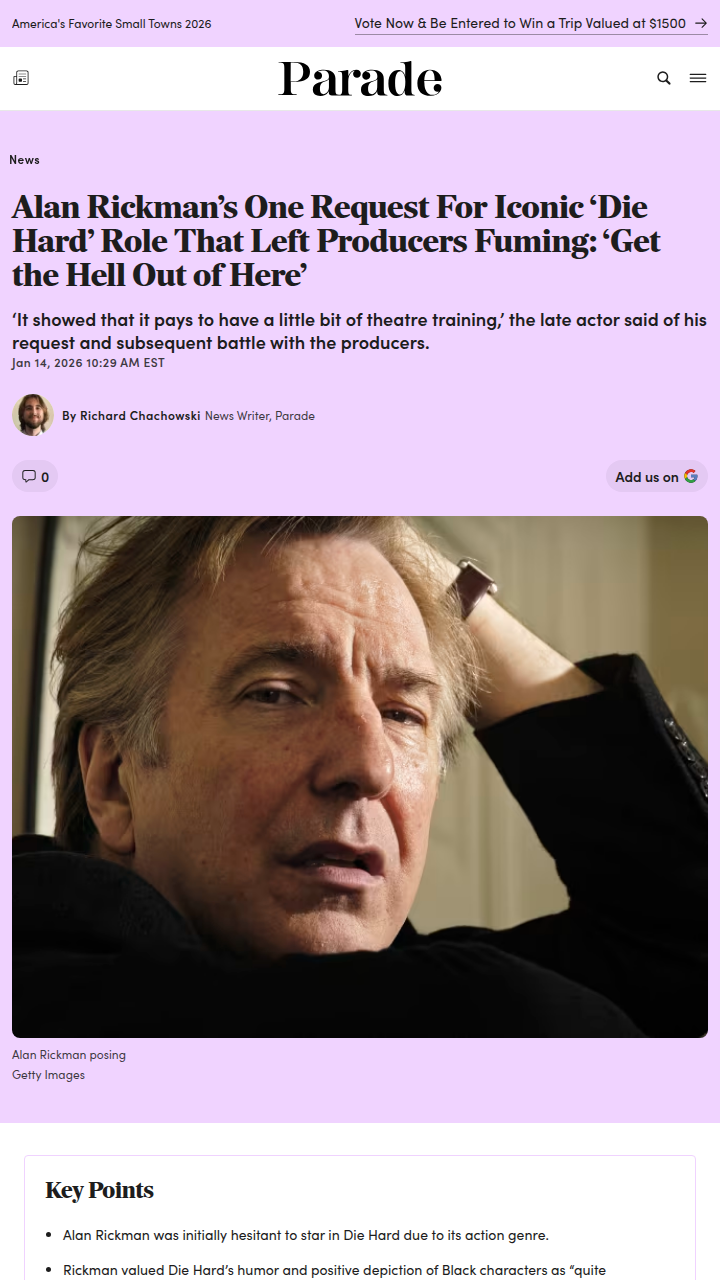Go to the Parade logo homepage
The image size is (720, 1280).
pyautogui.click(x=360, y=79)
